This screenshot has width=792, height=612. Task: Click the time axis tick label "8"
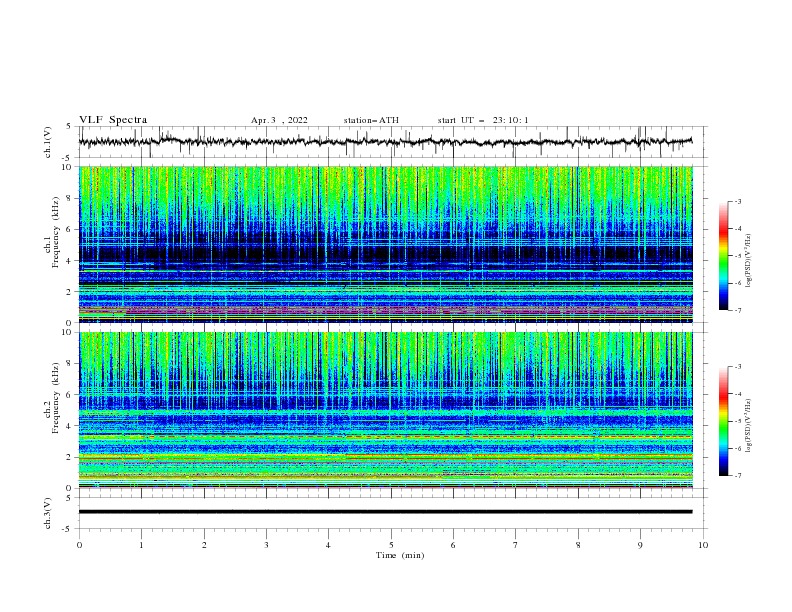pyautogui.click(x=578, y=545)
